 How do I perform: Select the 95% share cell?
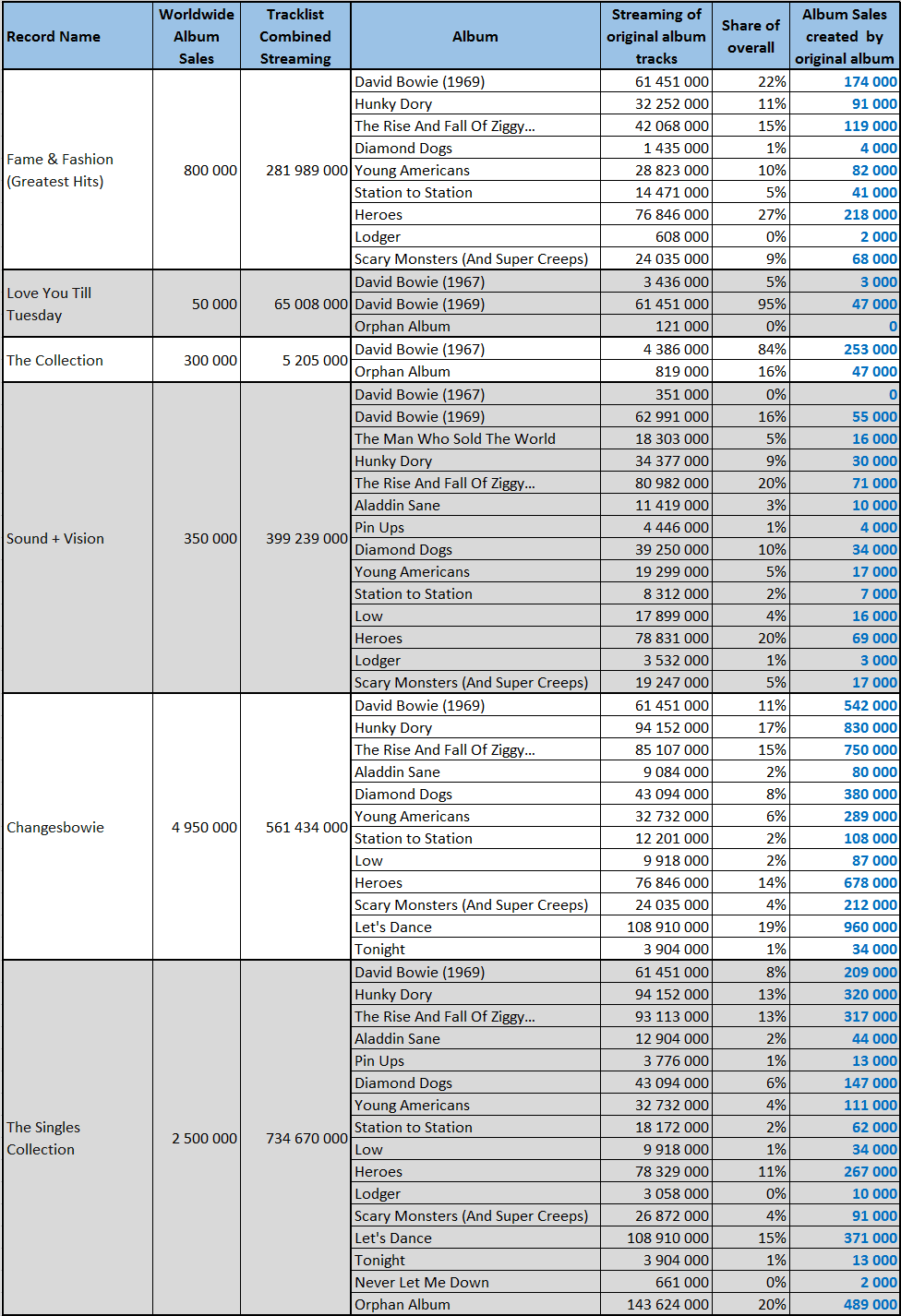coord(751,304)
